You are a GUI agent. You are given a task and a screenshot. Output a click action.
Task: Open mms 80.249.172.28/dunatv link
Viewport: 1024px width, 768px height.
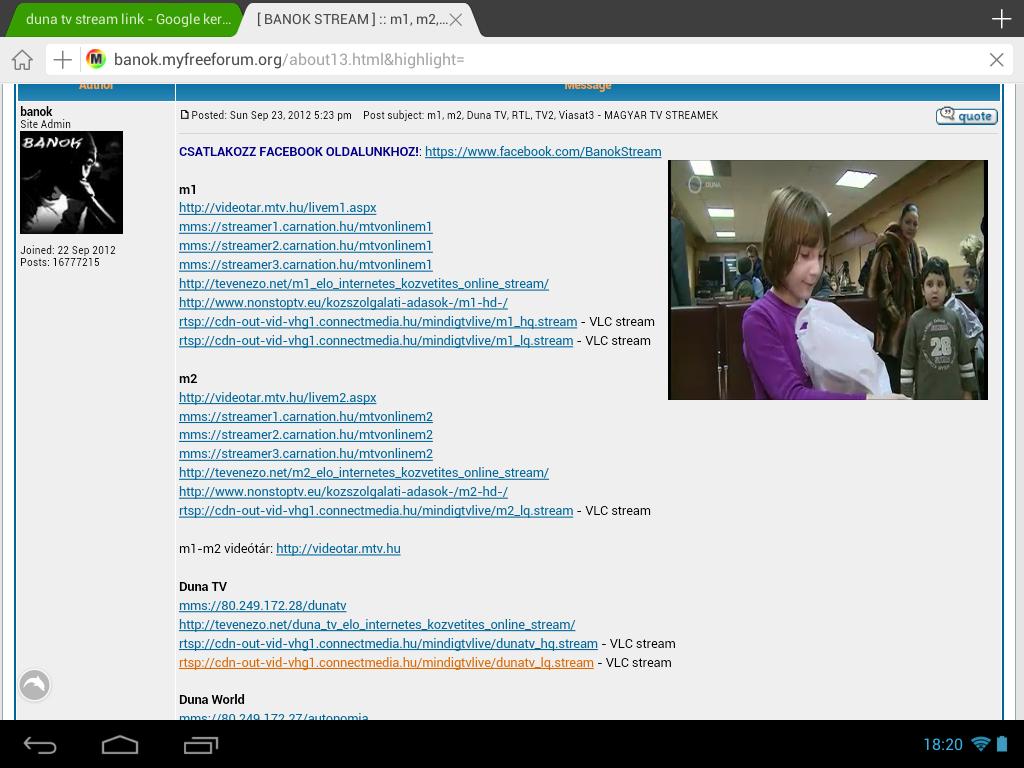tap(263, 605)
